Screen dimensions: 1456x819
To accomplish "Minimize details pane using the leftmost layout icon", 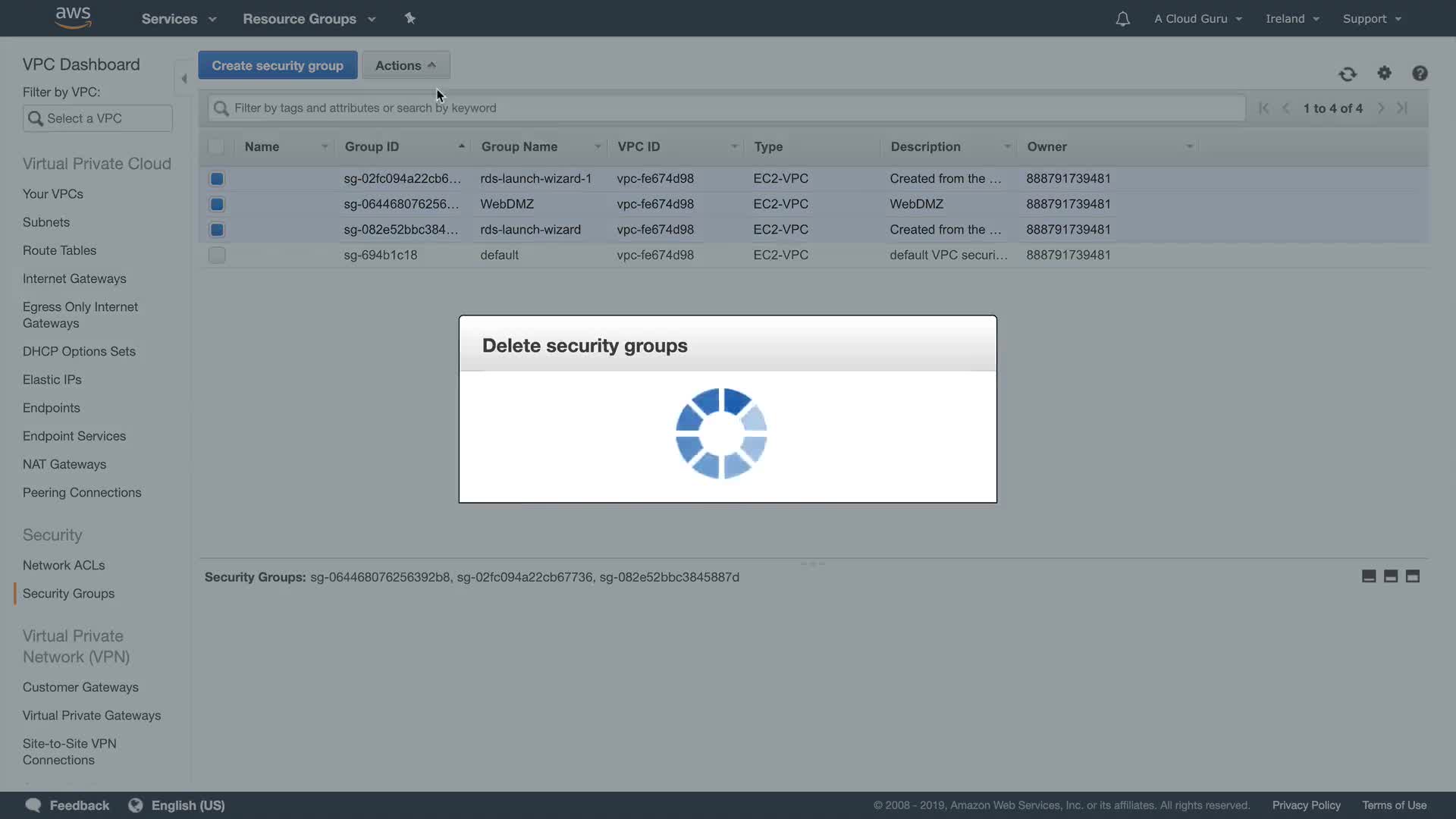I will (1369, 576).
